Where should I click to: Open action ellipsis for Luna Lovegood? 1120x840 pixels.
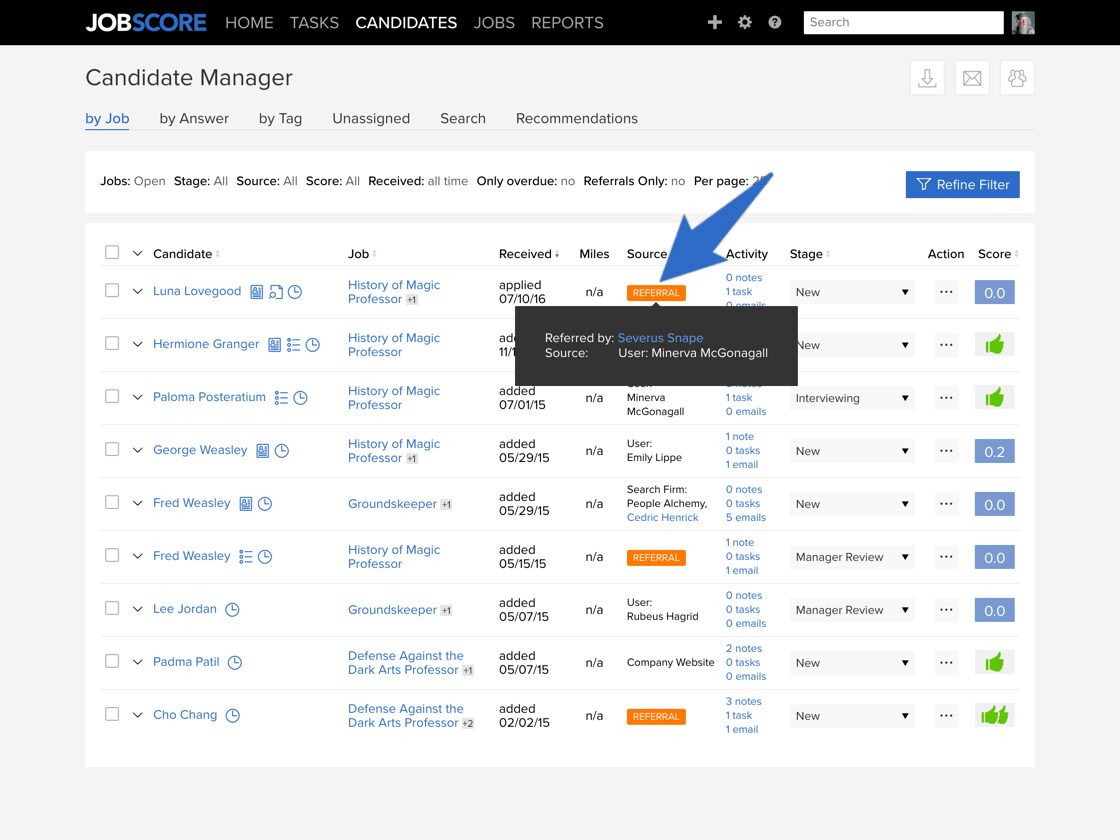point(946,292)
